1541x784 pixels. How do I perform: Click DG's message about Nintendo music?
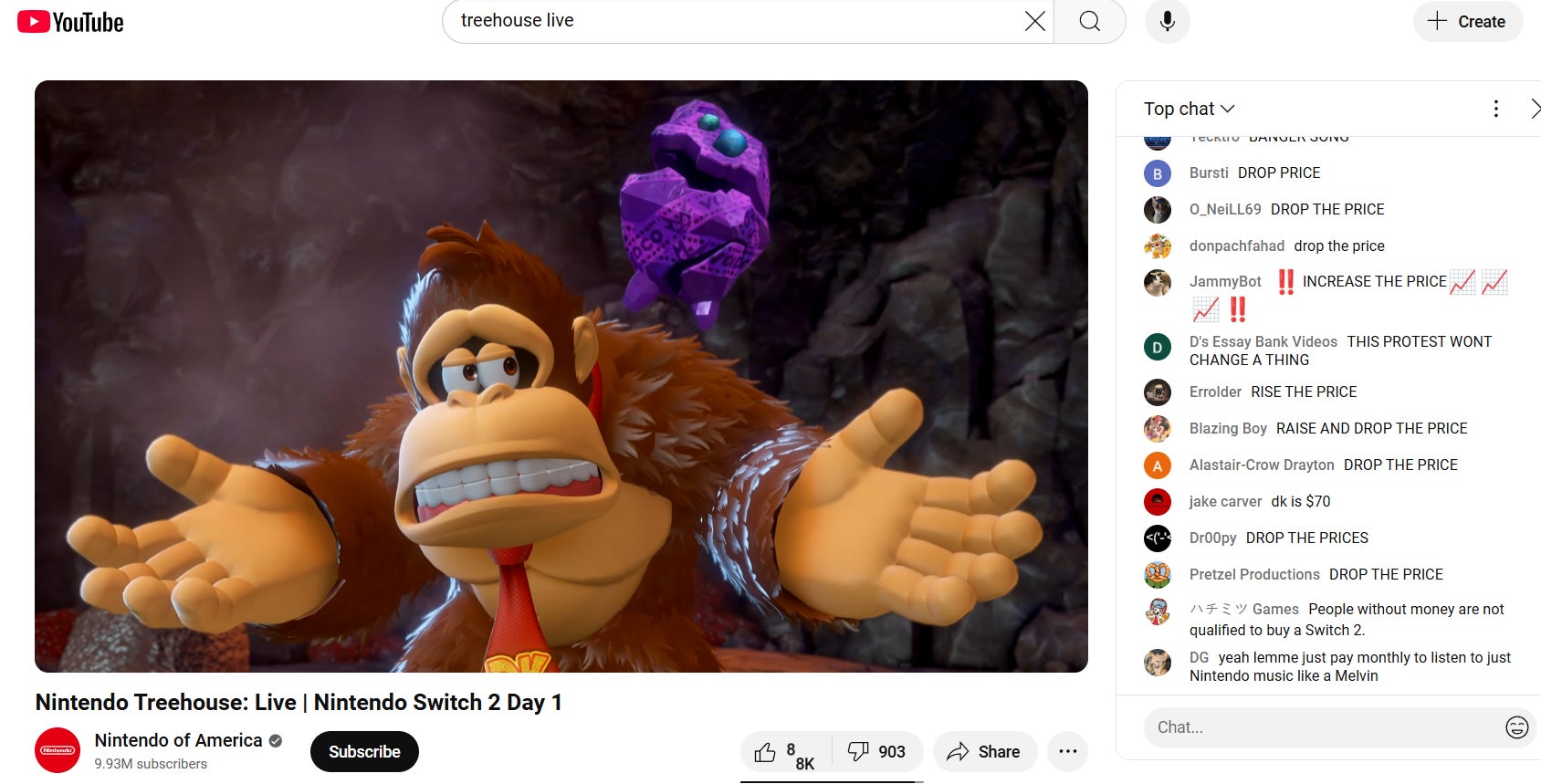point(1350,666)
